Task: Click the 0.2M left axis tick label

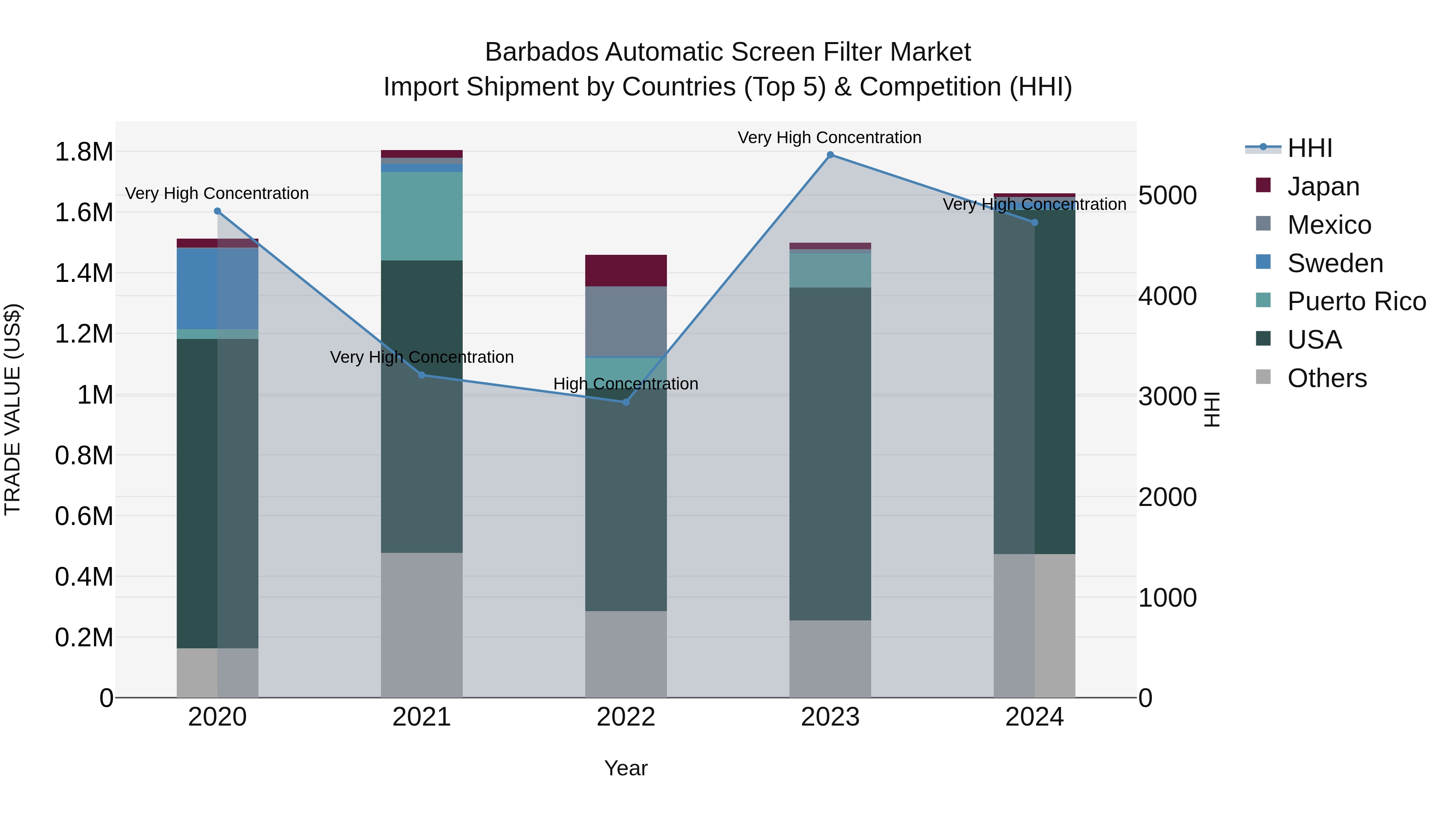Action: tap(84, 637)
